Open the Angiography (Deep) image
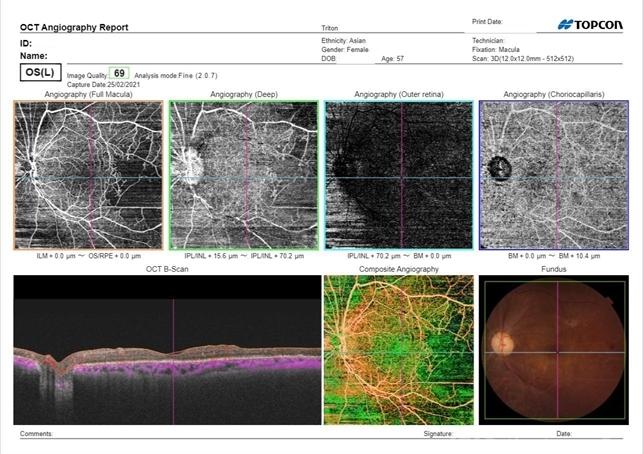 click(244, 175)
